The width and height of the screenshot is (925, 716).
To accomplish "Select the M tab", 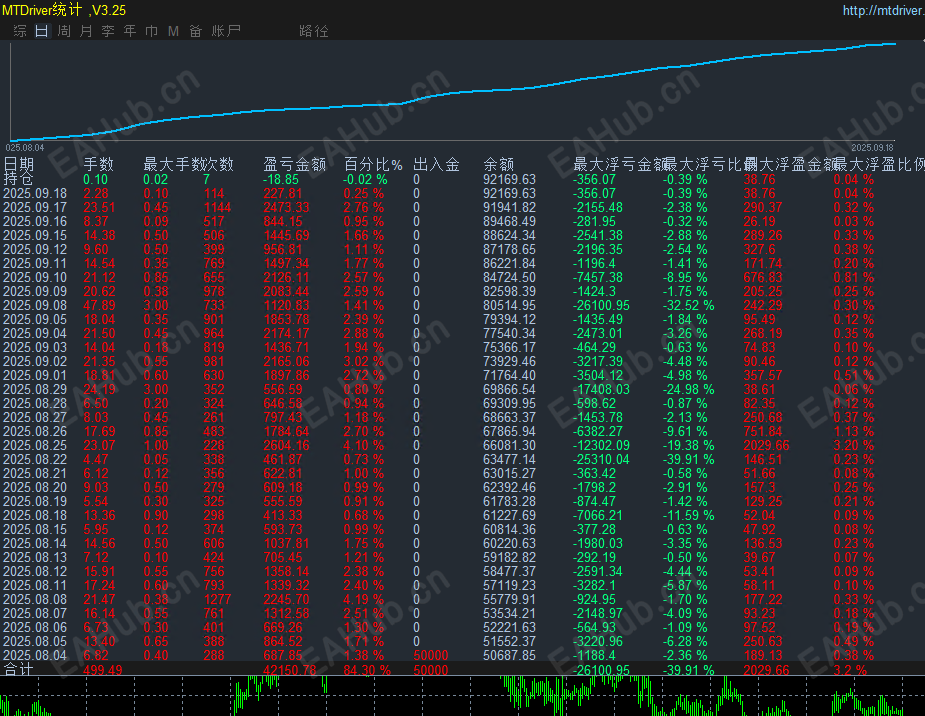I will pos(173,31).
